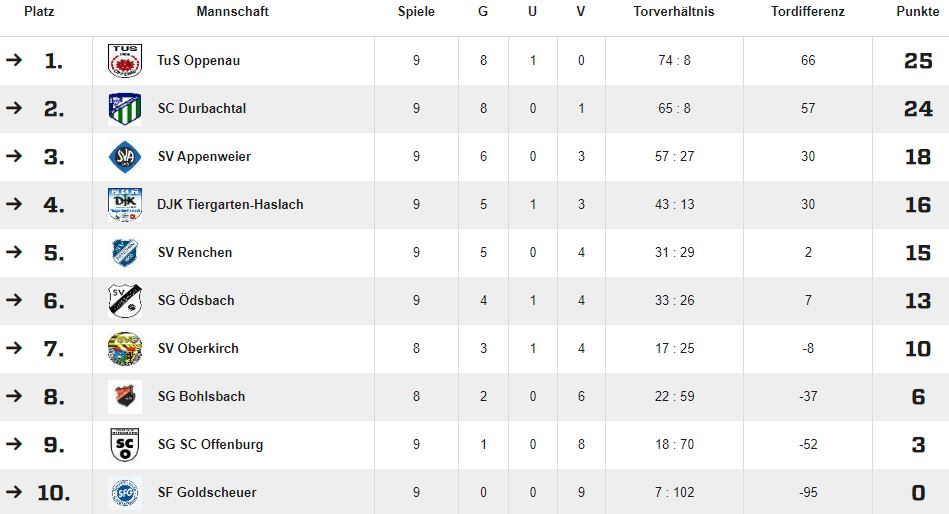The image size is (949, 514).
Task: Select the SG SC Offenburg team name
Action: (210, 444)
